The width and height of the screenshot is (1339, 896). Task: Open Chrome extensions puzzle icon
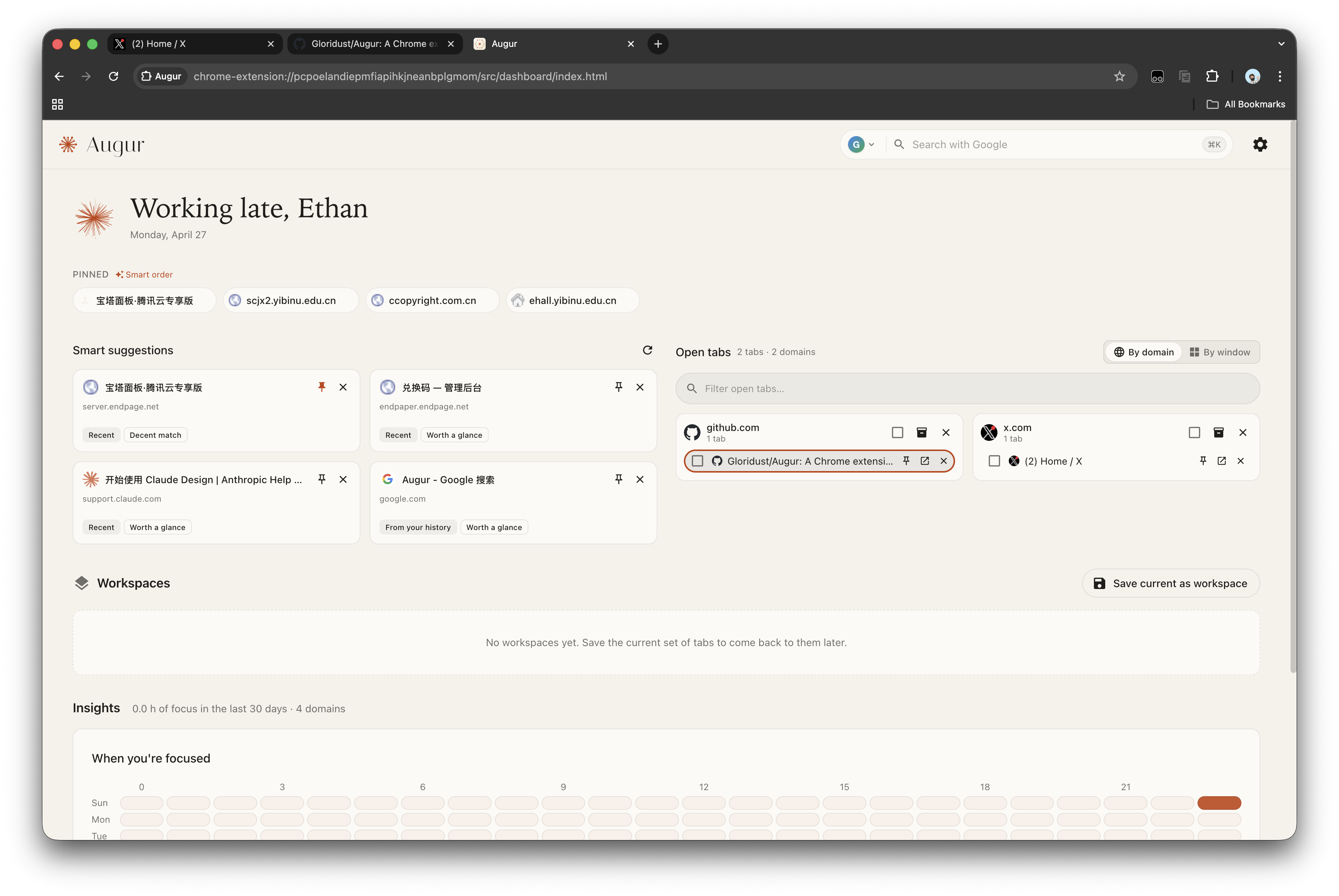point(1212,76)
